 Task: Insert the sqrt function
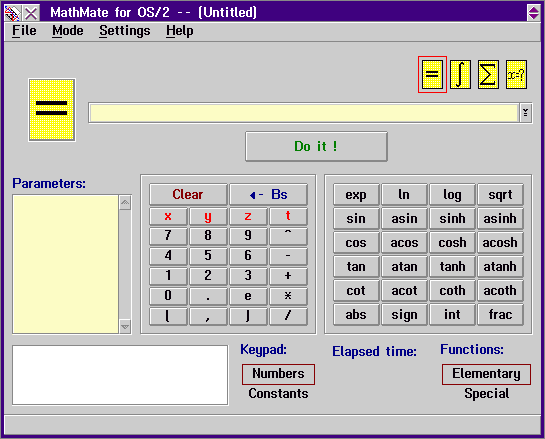pyautogui.click(x=500, y=194)
